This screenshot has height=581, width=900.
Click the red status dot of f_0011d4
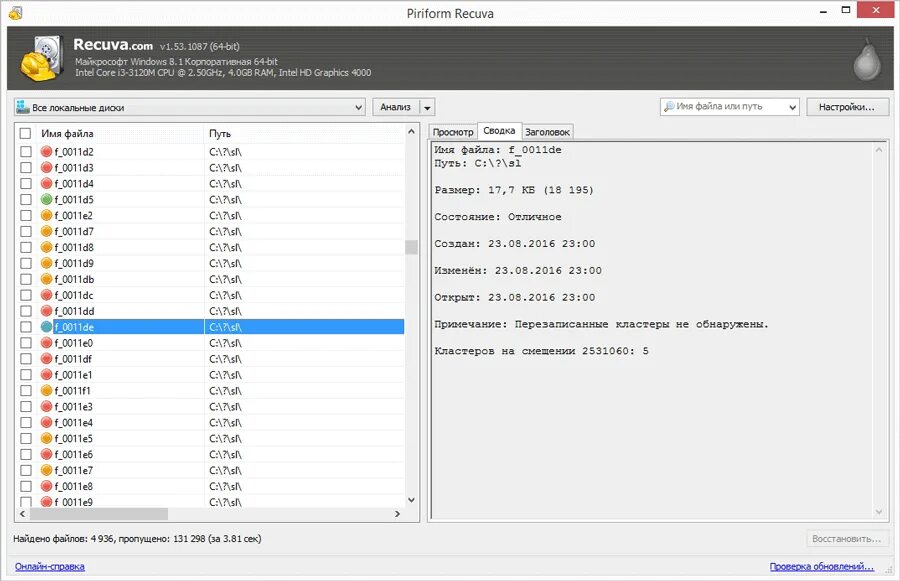pos(46,184)
